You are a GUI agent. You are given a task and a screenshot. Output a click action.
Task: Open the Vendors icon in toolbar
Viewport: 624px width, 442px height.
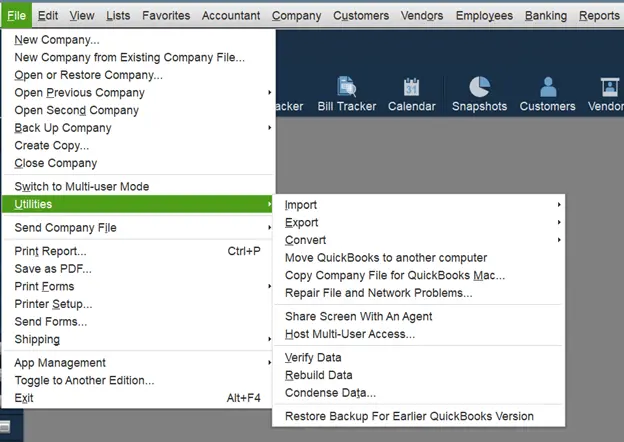click(609, 87)
